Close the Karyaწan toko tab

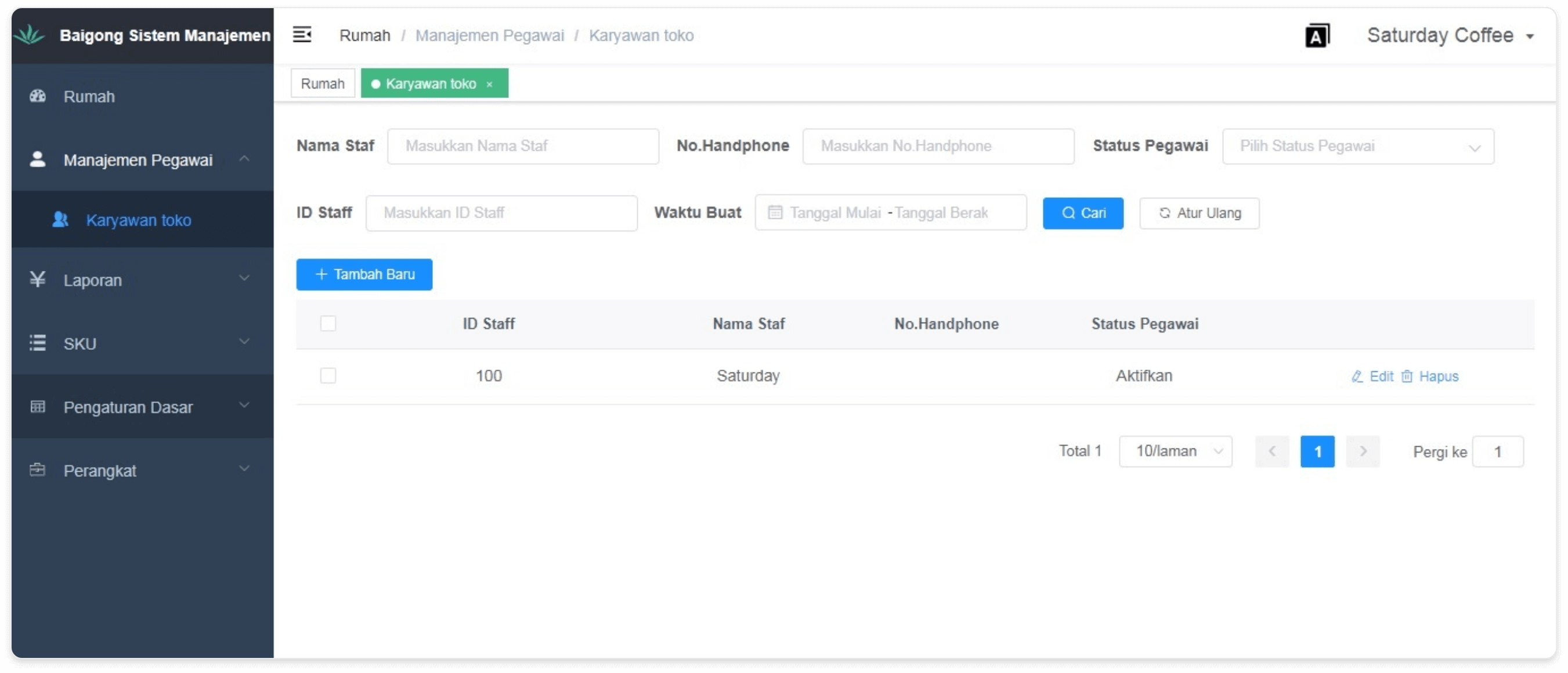pos(489,85)
